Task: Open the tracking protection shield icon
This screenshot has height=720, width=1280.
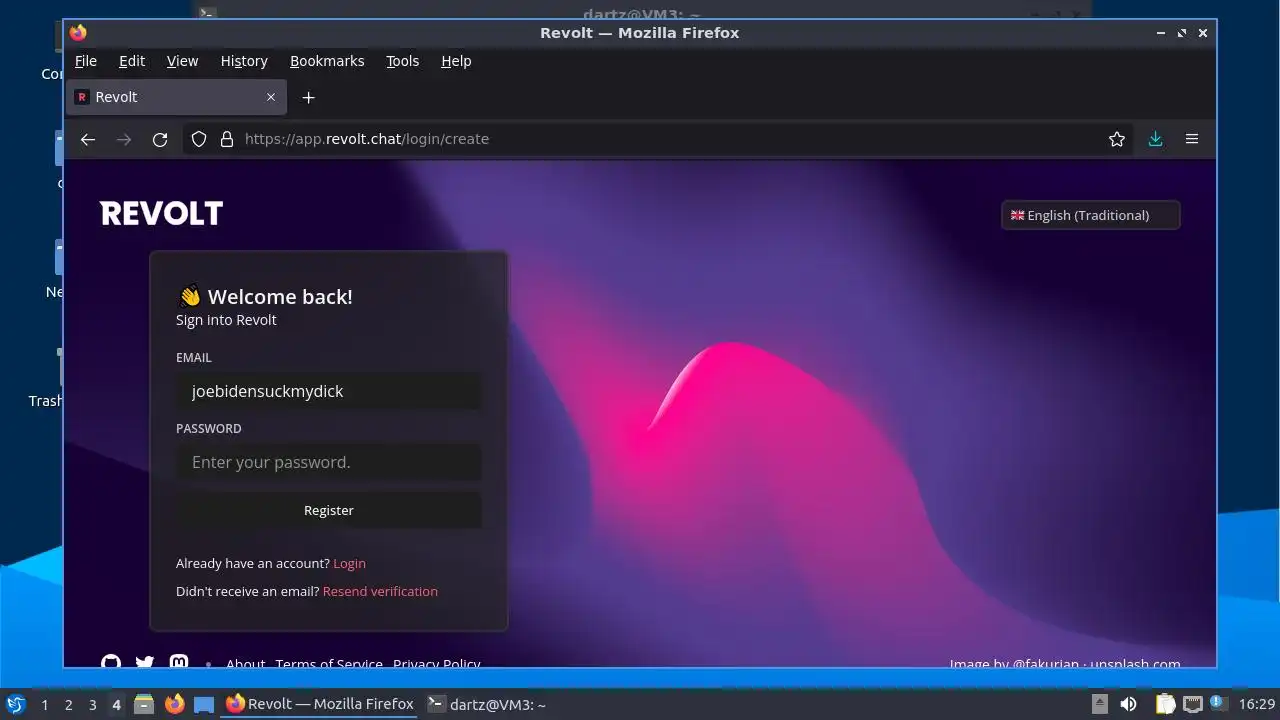Action: coord(199,139)
